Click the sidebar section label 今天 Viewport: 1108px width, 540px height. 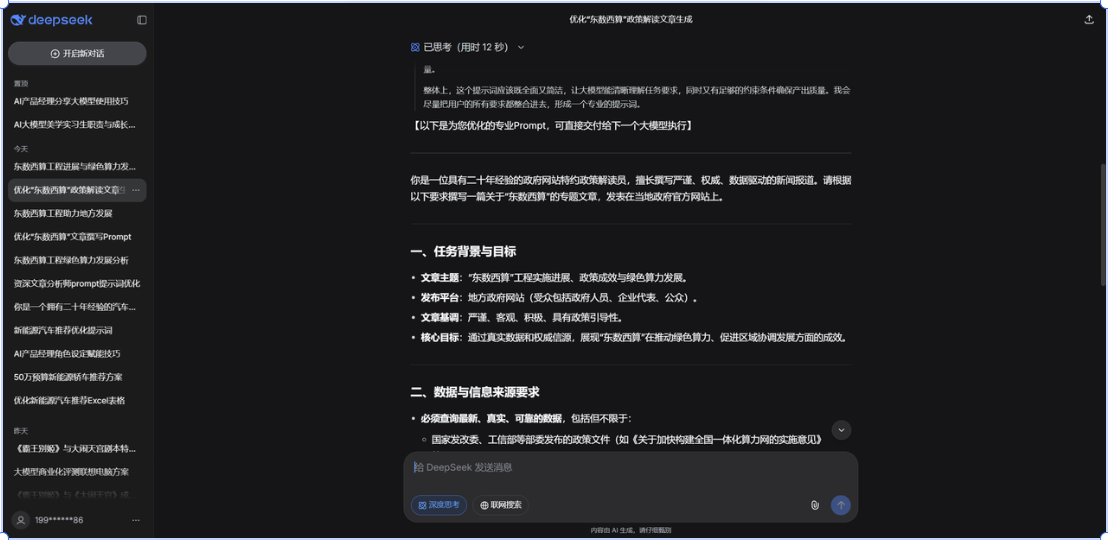coord(20,149)
